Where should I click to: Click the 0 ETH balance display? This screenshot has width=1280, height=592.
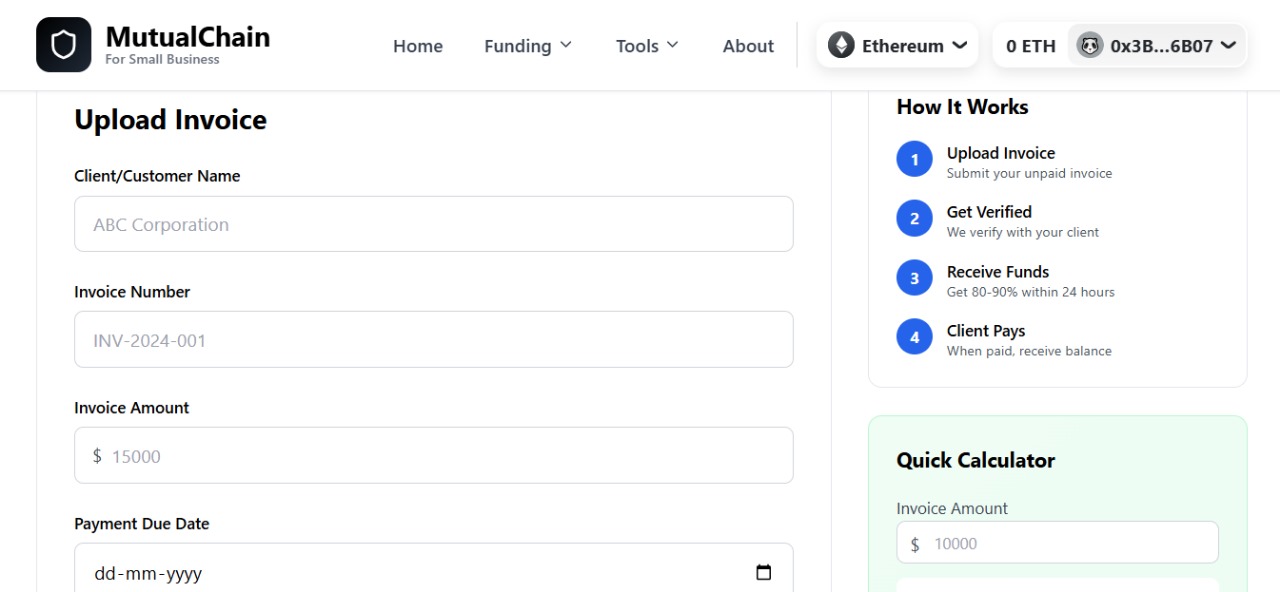pyautogui.click(x=1030, y=46)
